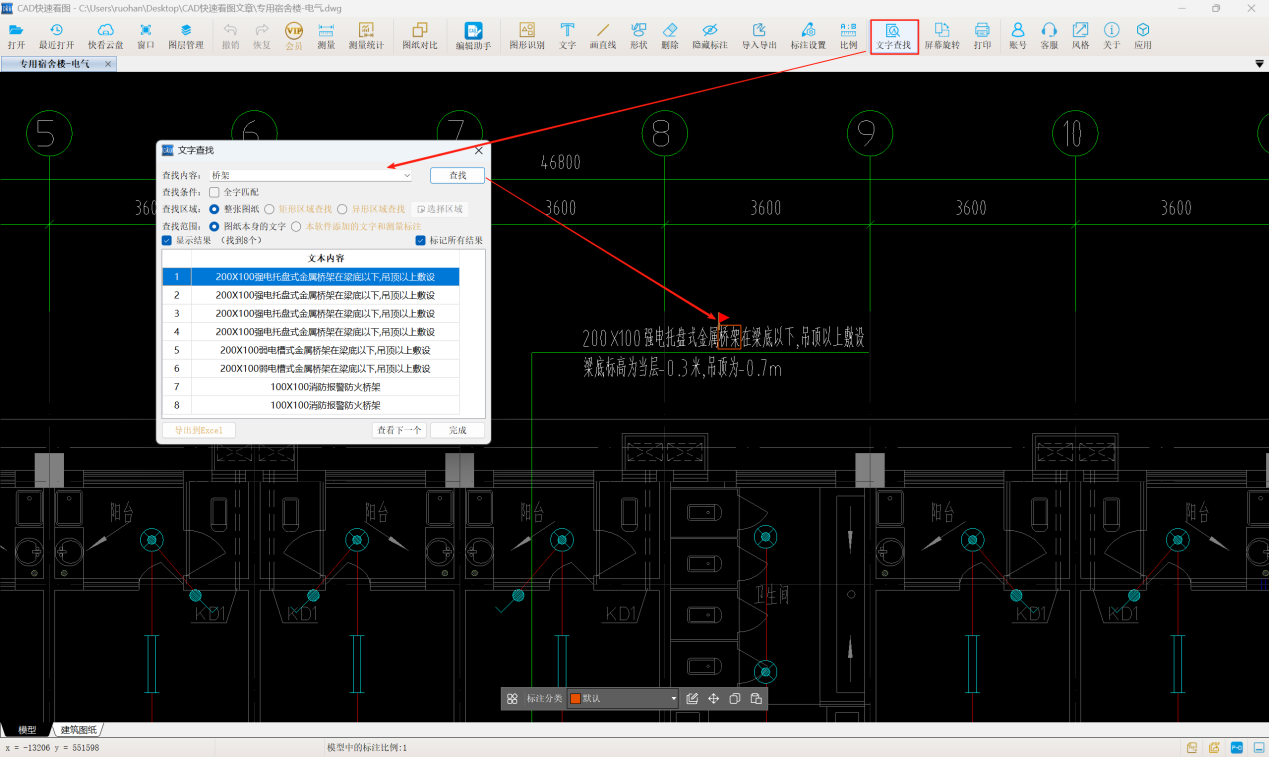
Task: Open the 标注分类 默认 dropdown
Action: pos(673,699)
